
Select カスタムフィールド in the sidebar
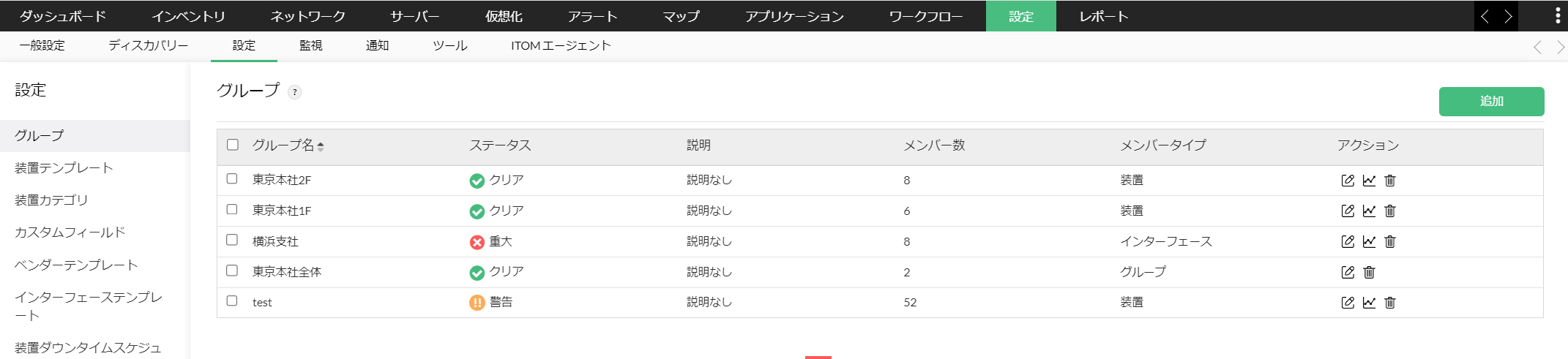[x=70, y=233]
